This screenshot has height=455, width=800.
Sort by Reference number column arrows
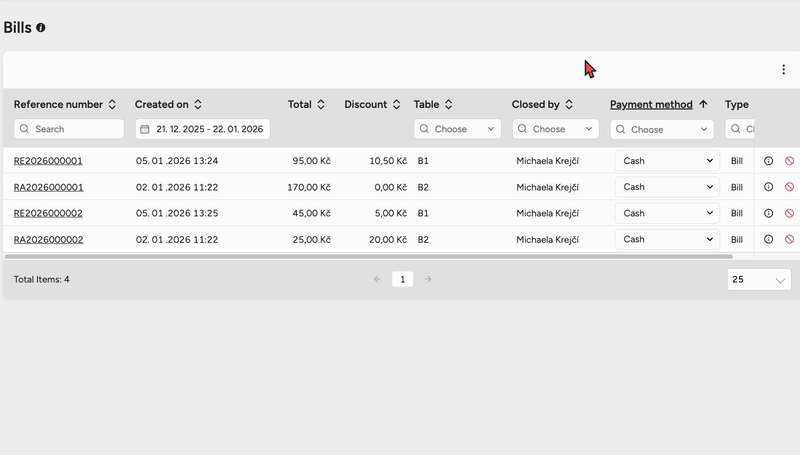pyautogui.click(x=112, y=105)
